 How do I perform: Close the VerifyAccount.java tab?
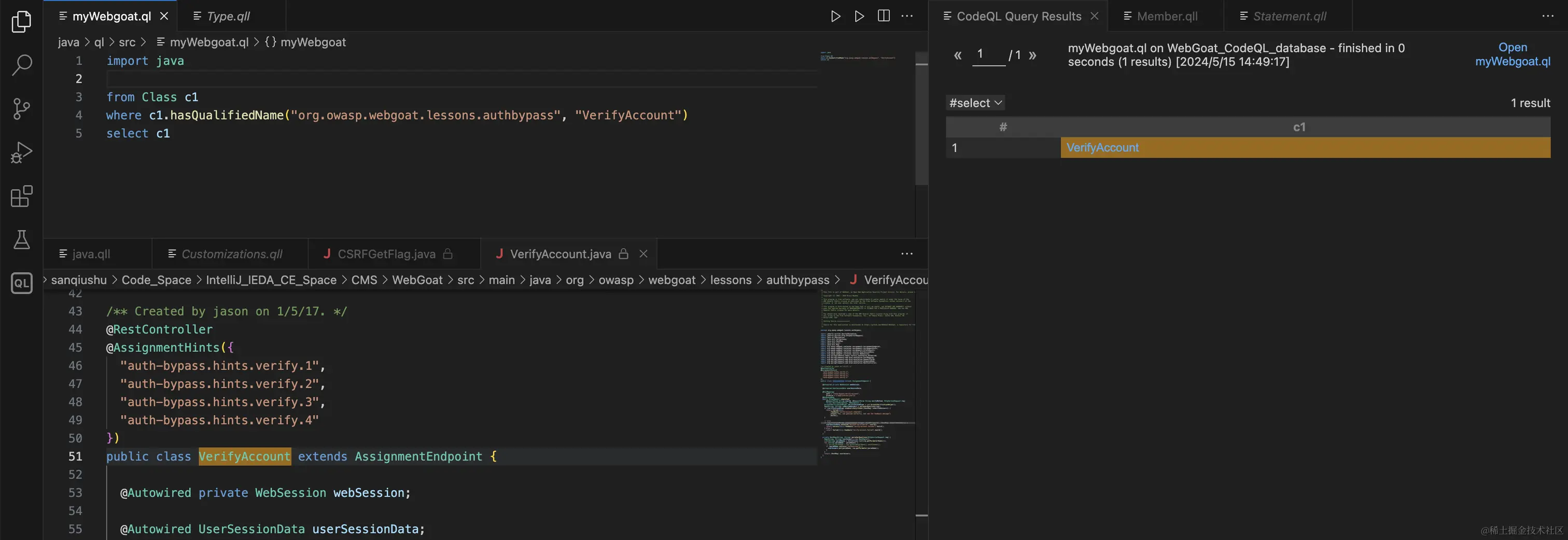[x=643, y=253]
